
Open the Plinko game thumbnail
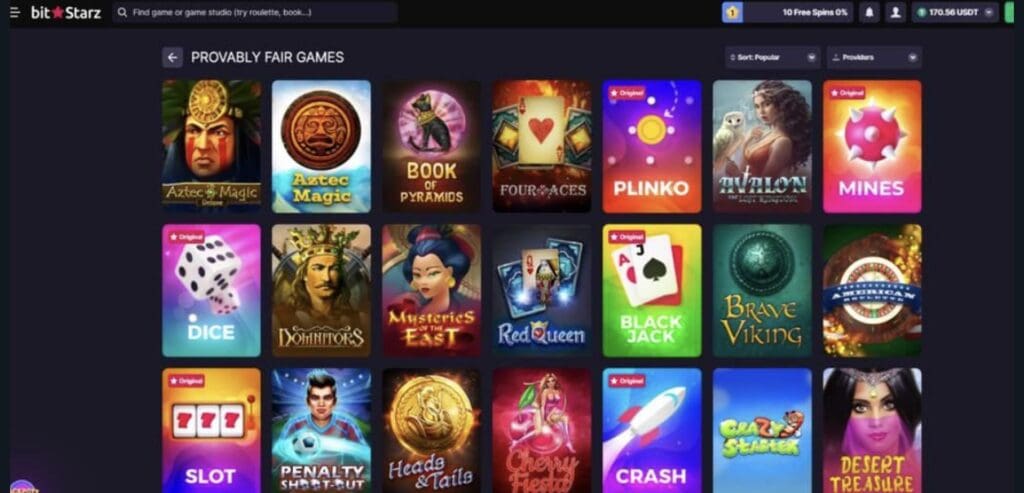(x=652, y=146)
